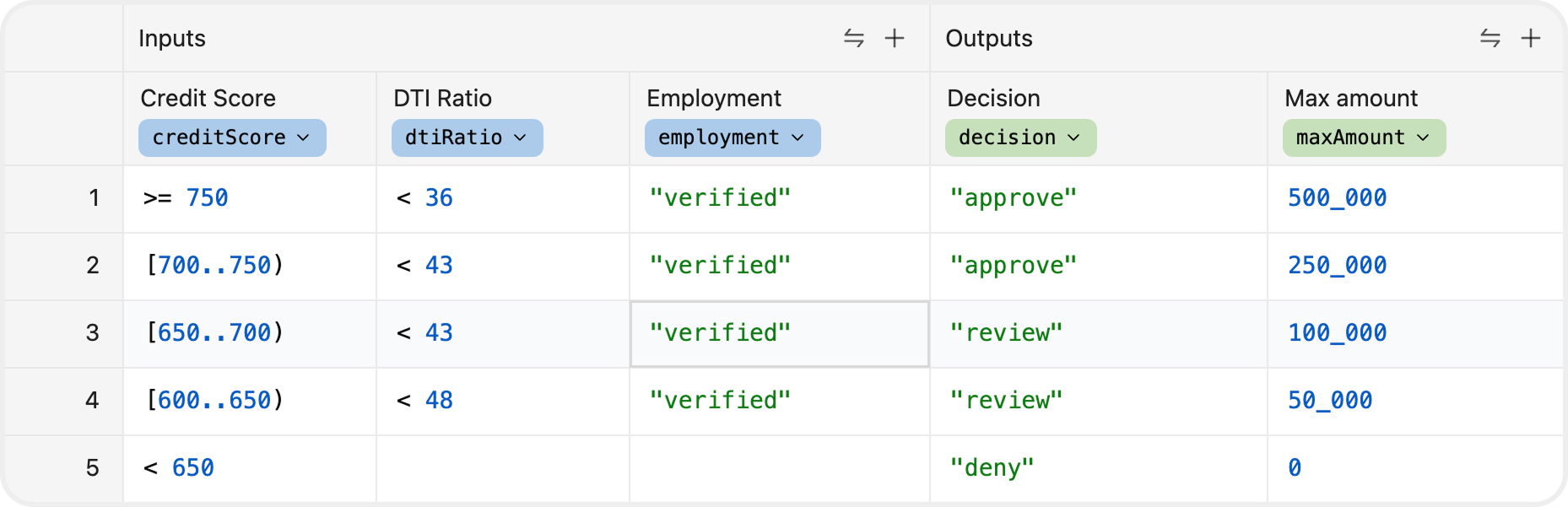Click the highlighted "verified" cell in row 3
The image size is (1568, 507).
pyautogui.click(x=780, y=333)
